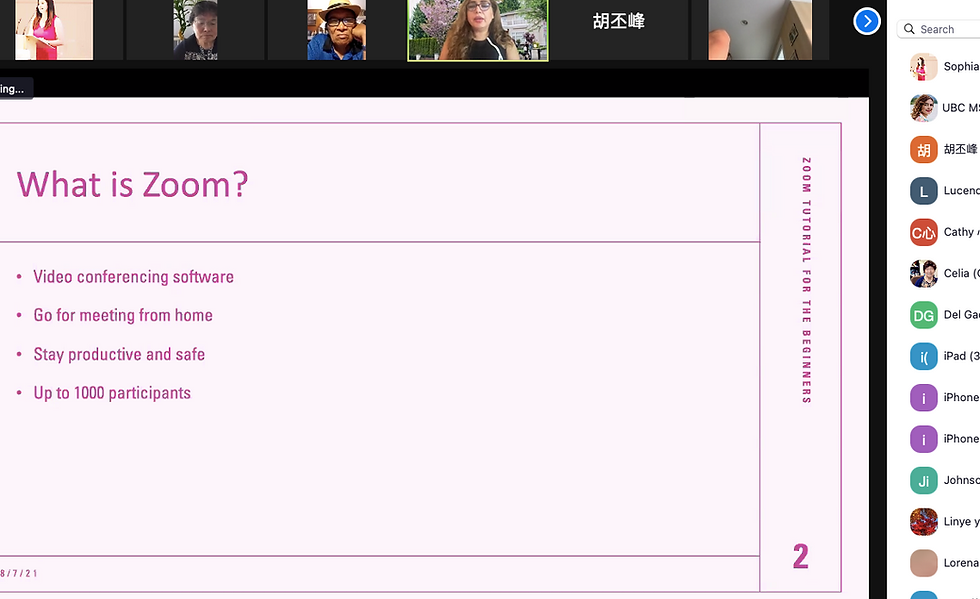Click Linye's red foliage avatar
Image resolution: width=980 pixels, height=599 pixels.
coord(923,522)
